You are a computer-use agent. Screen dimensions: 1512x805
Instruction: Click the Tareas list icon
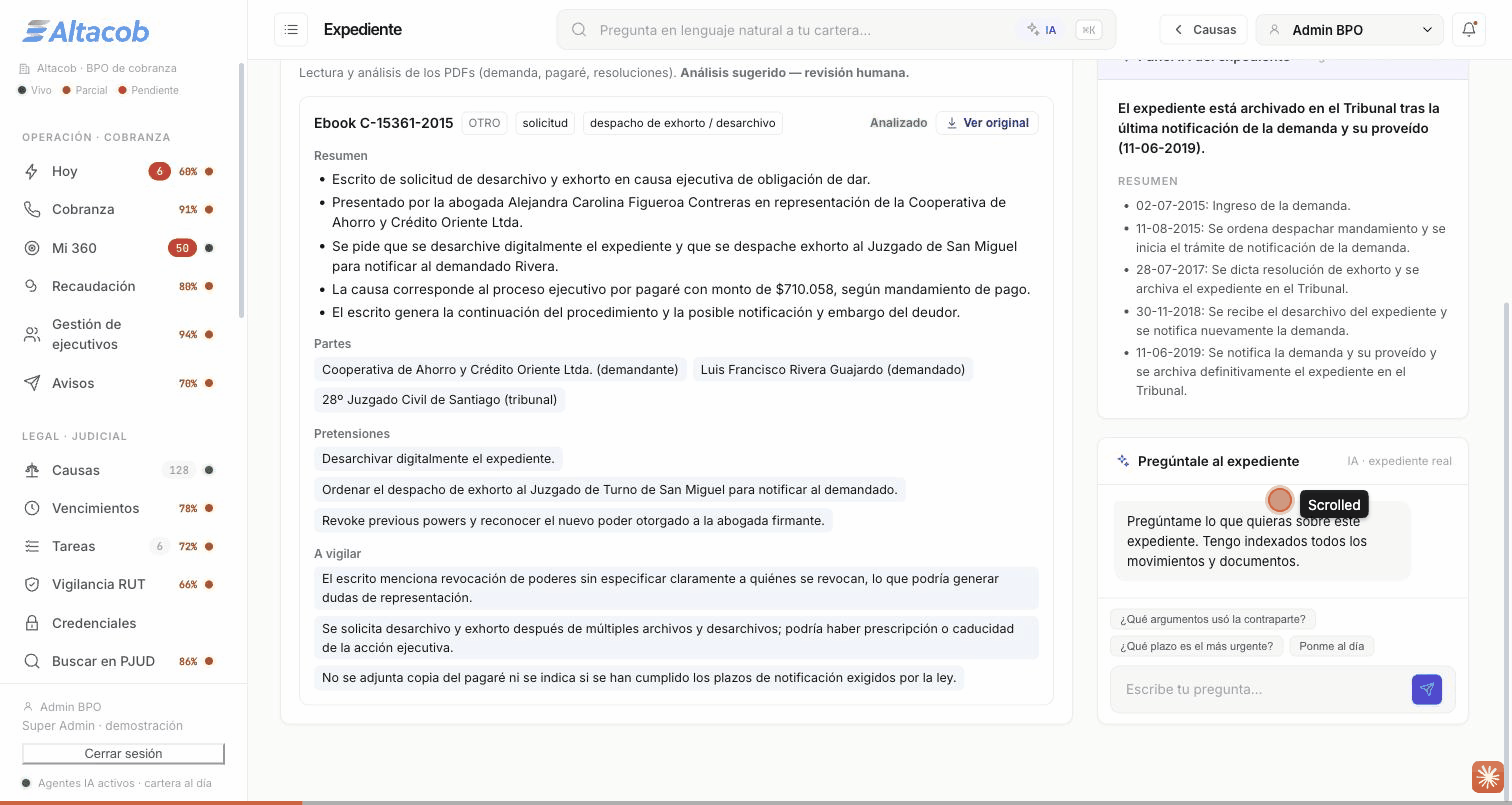click(x=32, y=546)
